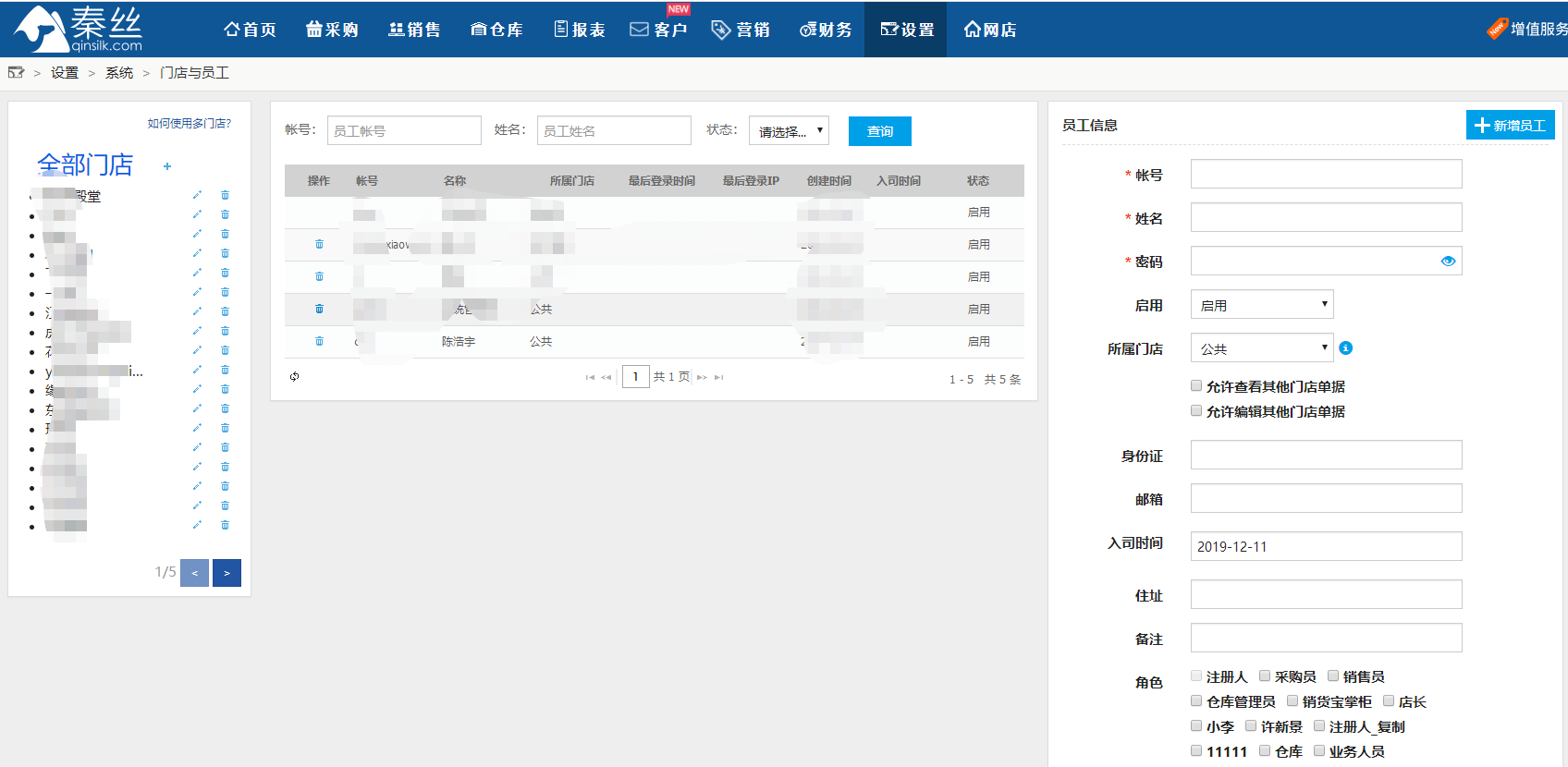
Task: Open 增值服务 in the top bar
Action: (1527, 29)
